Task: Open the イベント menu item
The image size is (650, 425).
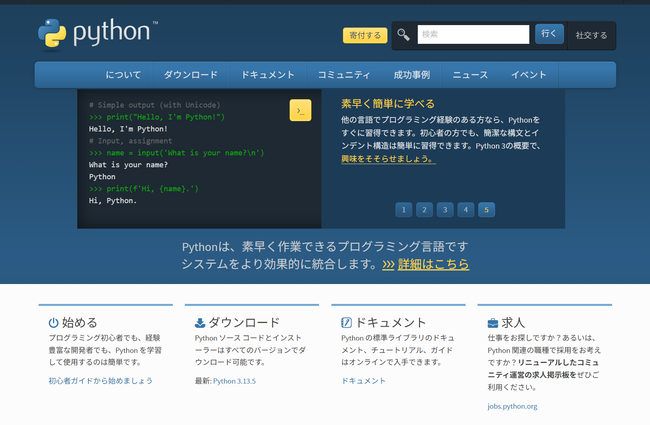Action: [x=529, y=75]
